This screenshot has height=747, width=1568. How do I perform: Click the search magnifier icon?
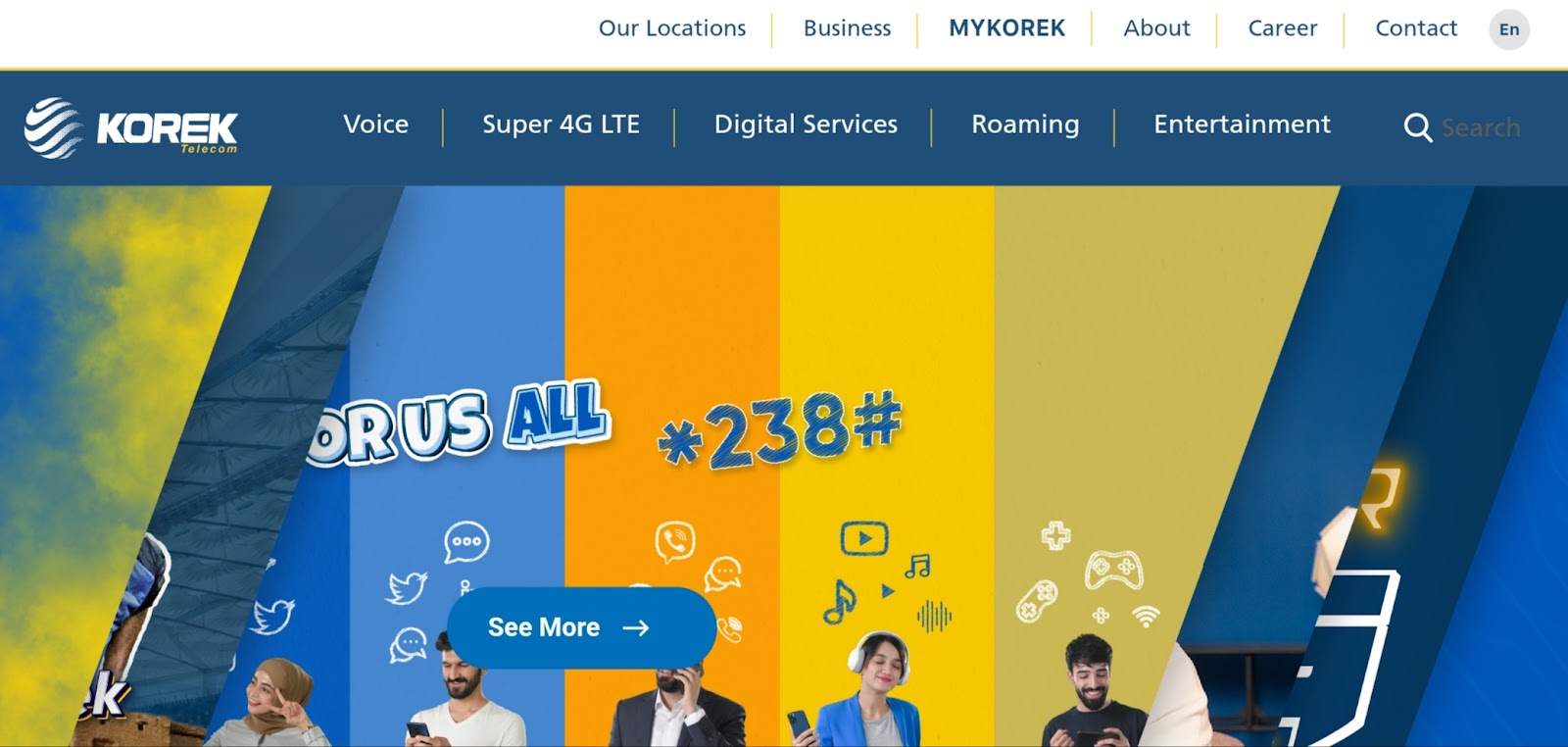pyautogui.click(x=1417, y=127)
